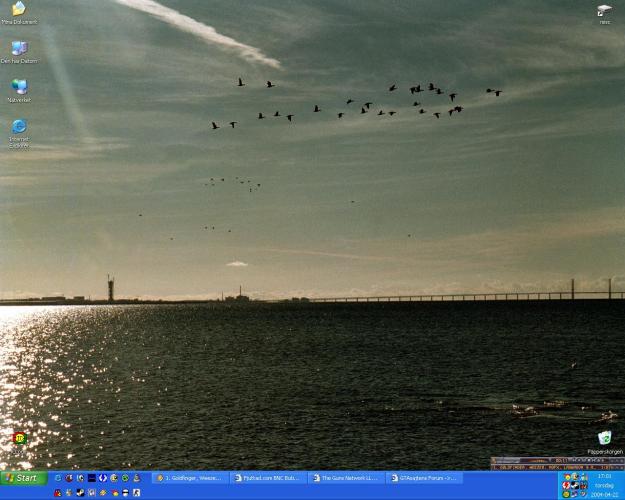Select the Den här Datorn icon

click(x=19, y=48)
